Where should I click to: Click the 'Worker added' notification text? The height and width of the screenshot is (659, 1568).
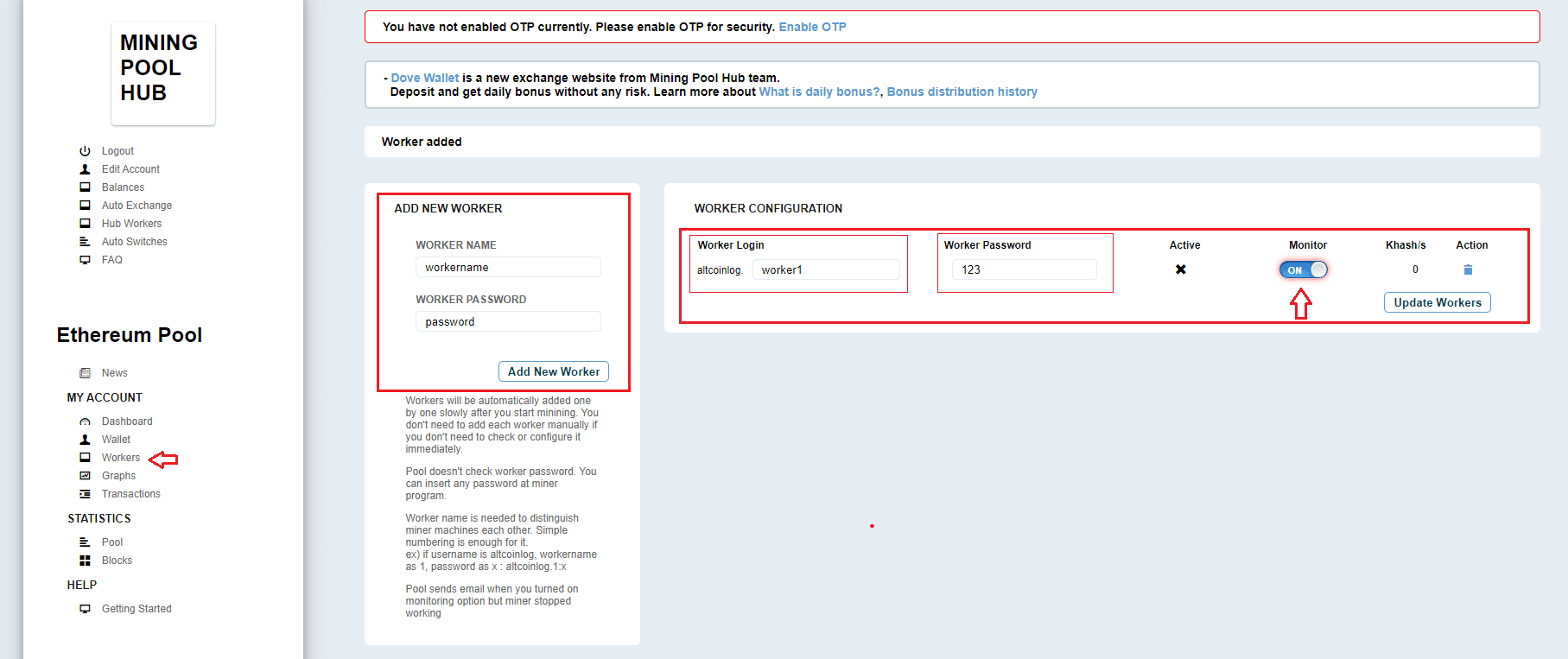(422, 142)
